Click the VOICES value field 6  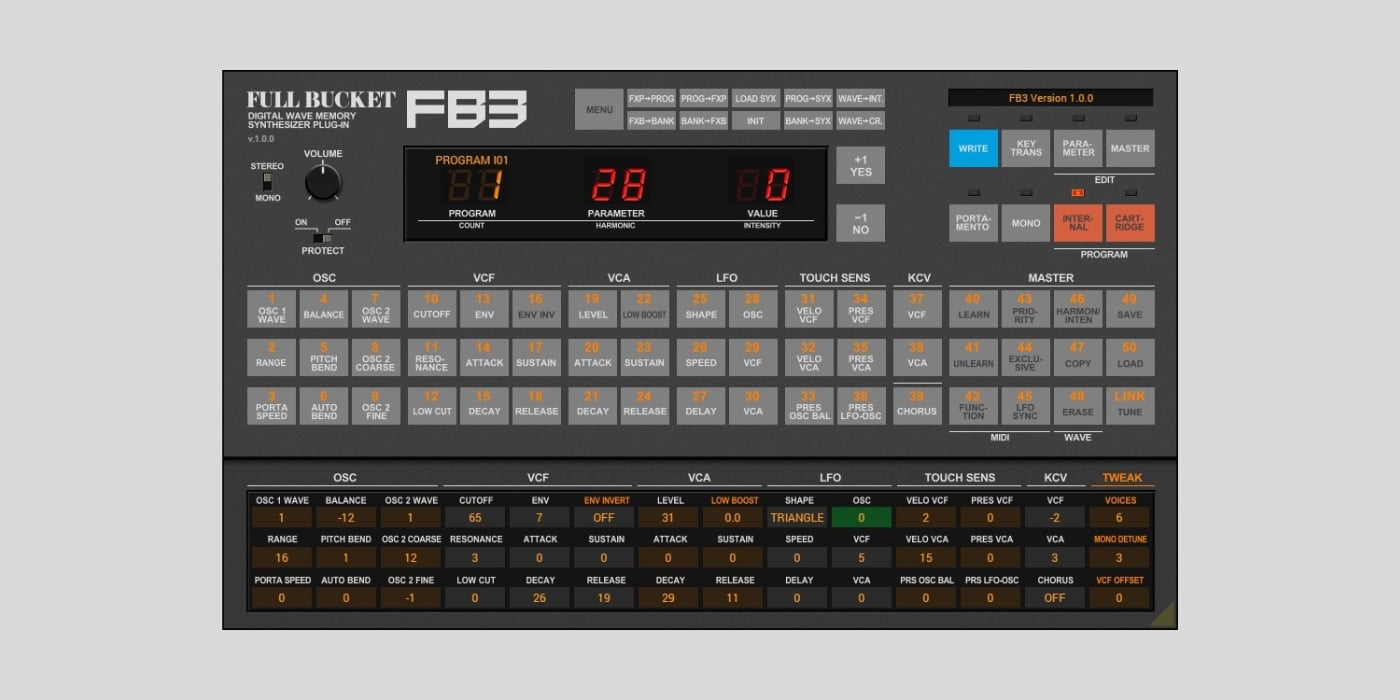pyautogui.click(x=1119, y=518)
